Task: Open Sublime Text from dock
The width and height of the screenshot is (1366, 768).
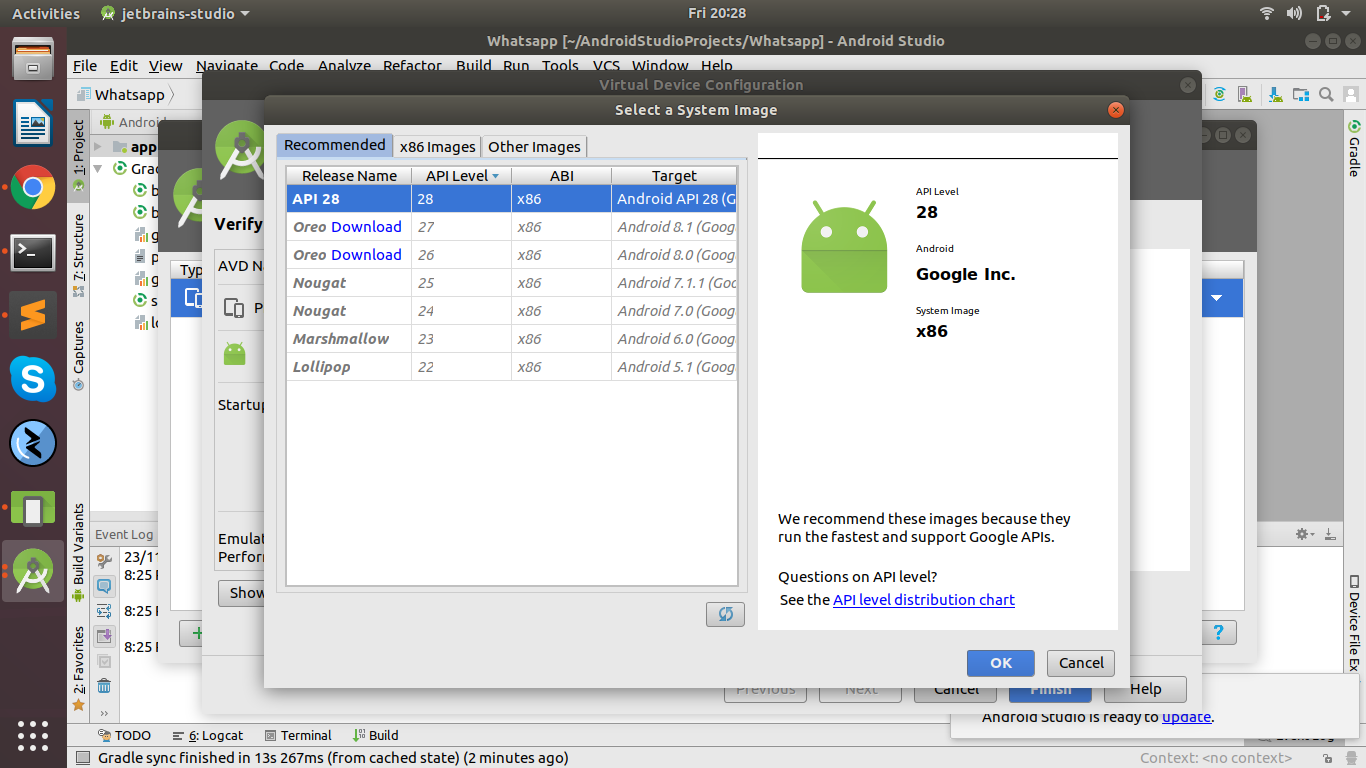Action: 33,316
